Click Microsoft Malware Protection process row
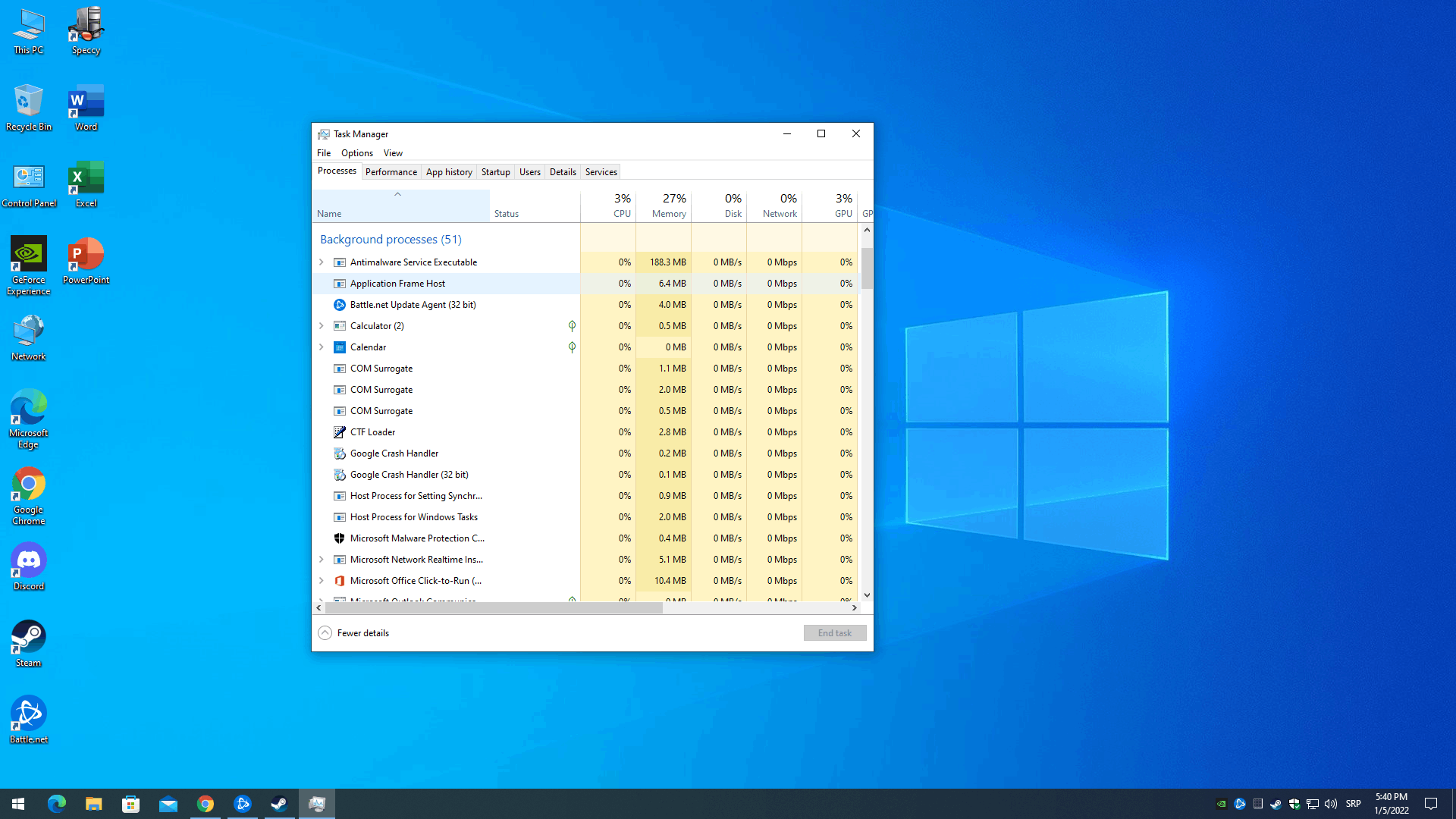Viewport: 1456px width, 819px height. tap(416, 538)
